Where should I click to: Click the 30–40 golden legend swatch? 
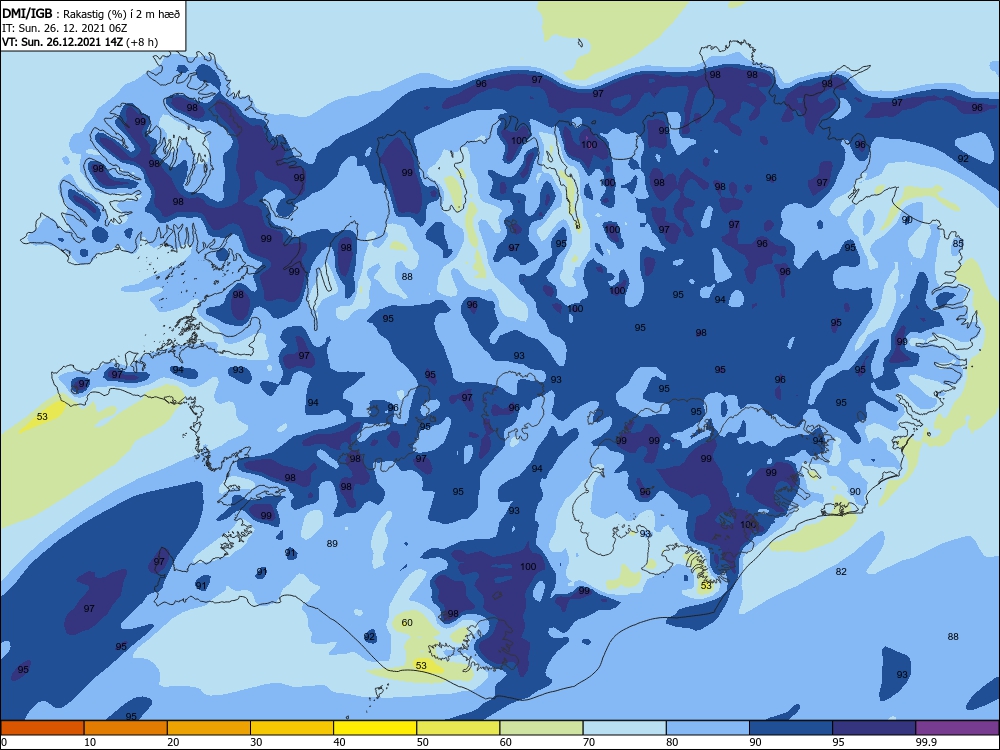click(x=292, y=728)
